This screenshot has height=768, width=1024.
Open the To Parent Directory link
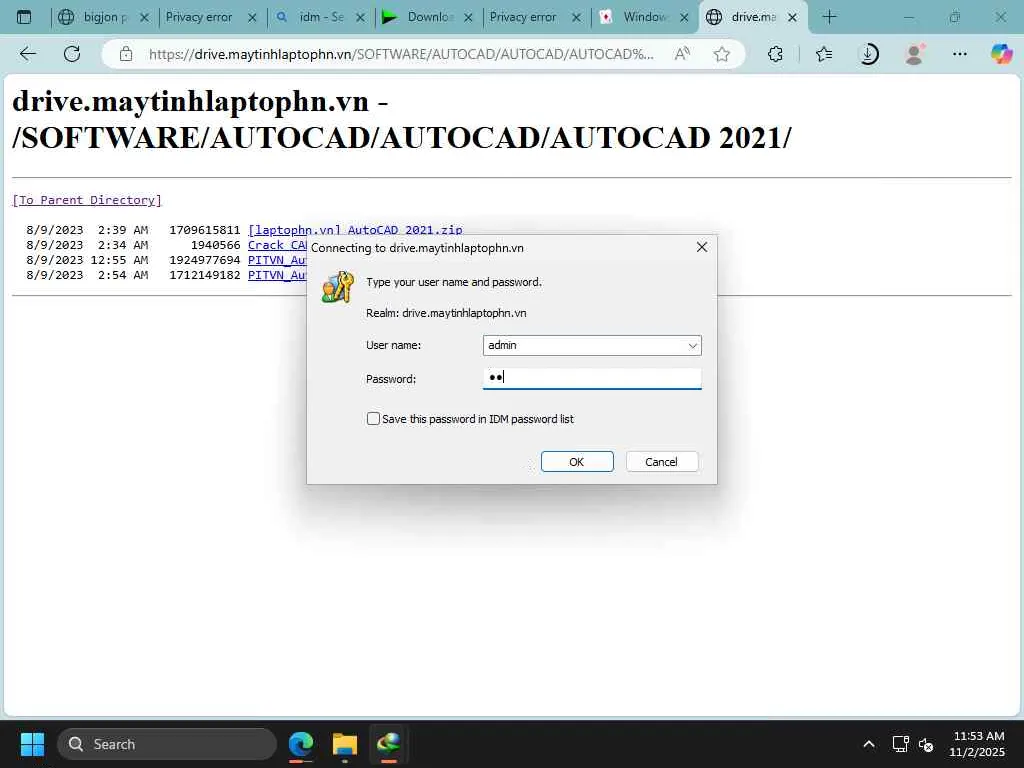pyautogui.click(x=87, y=200)
